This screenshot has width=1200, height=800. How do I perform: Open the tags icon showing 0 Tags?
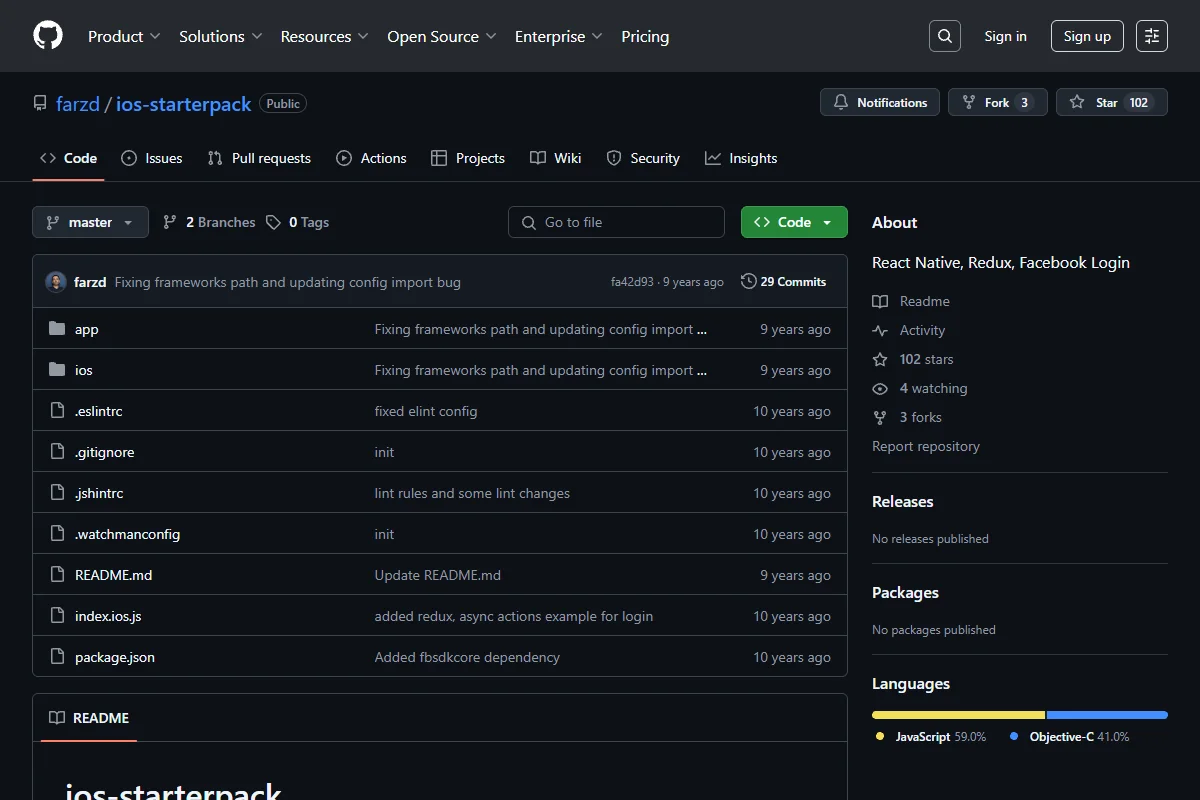point(273,222)
